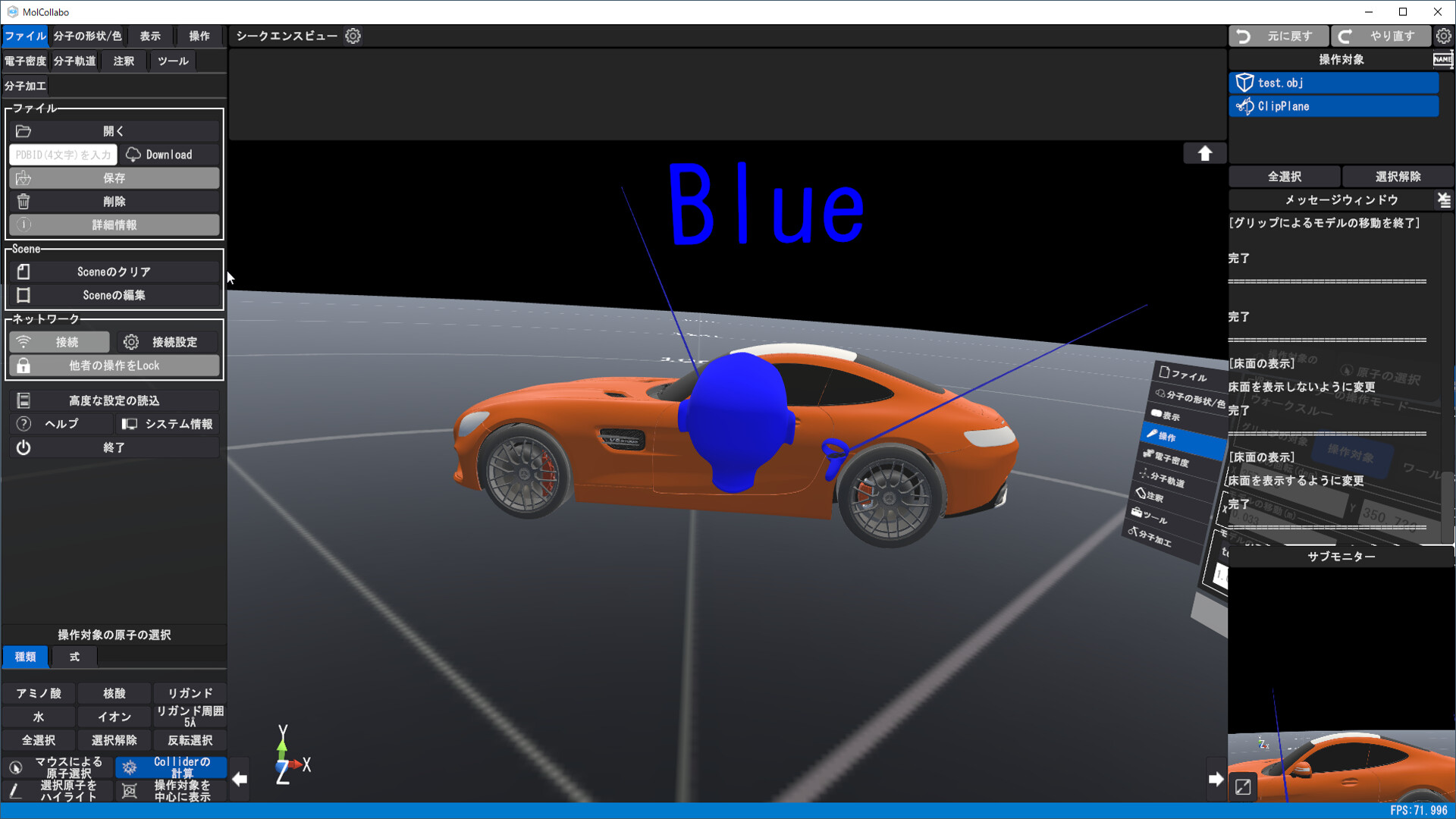Click the Sceneのクリア button
The width and height of the screenshot is (1456, 819).
115,271
